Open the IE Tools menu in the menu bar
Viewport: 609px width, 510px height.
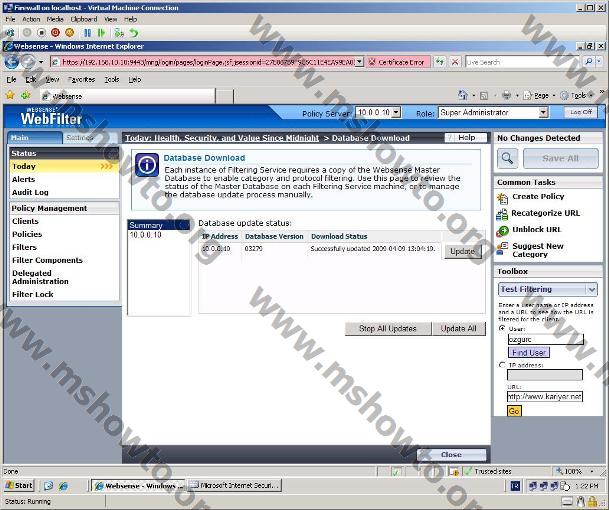click(x=111, y=79)
